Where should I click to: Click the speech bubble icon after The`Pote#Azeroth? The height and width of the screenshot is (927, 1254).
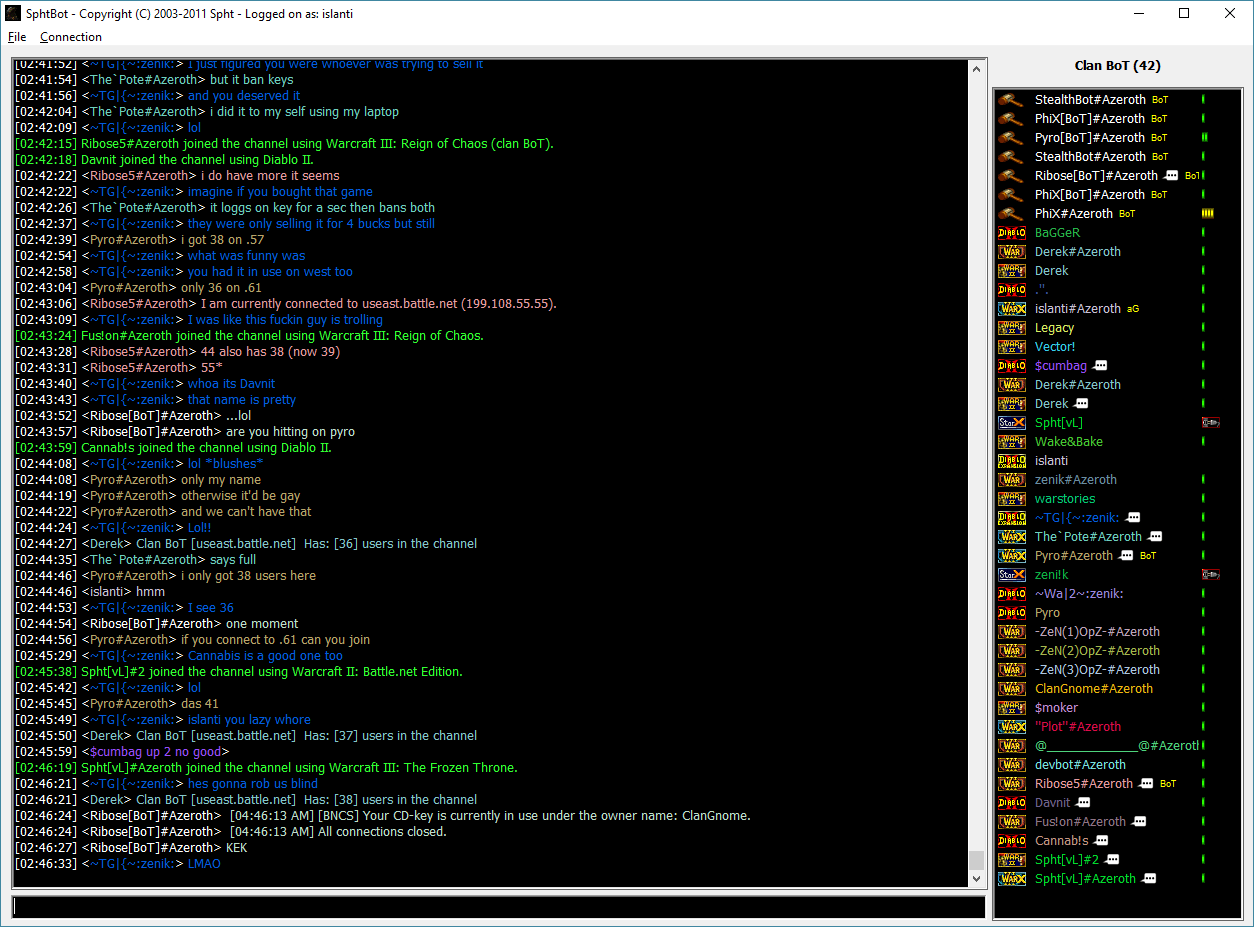tap(1155, 537)
